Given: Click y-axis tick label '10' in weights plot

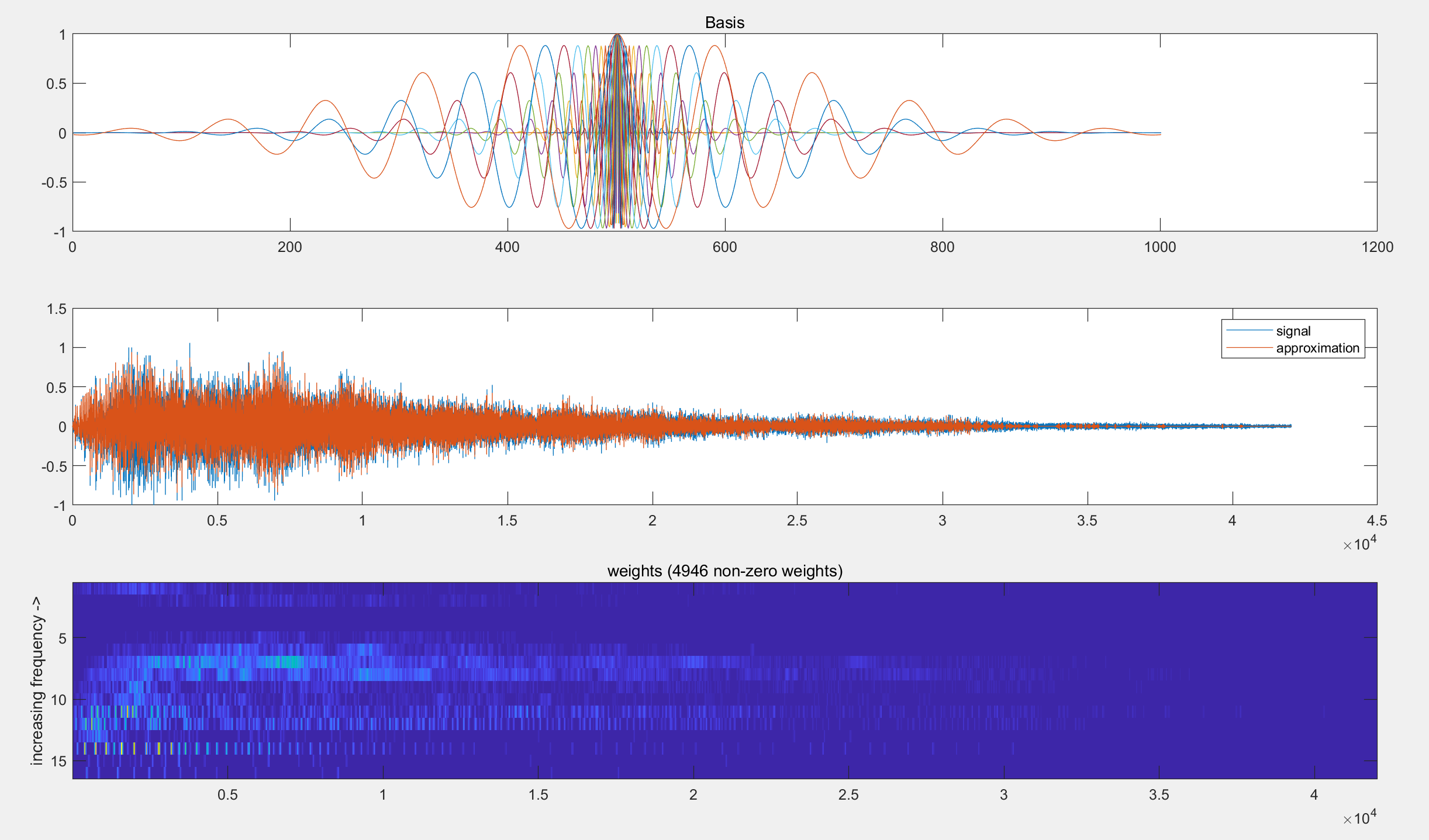Looking at the screenshot, I should click(58, 700).
